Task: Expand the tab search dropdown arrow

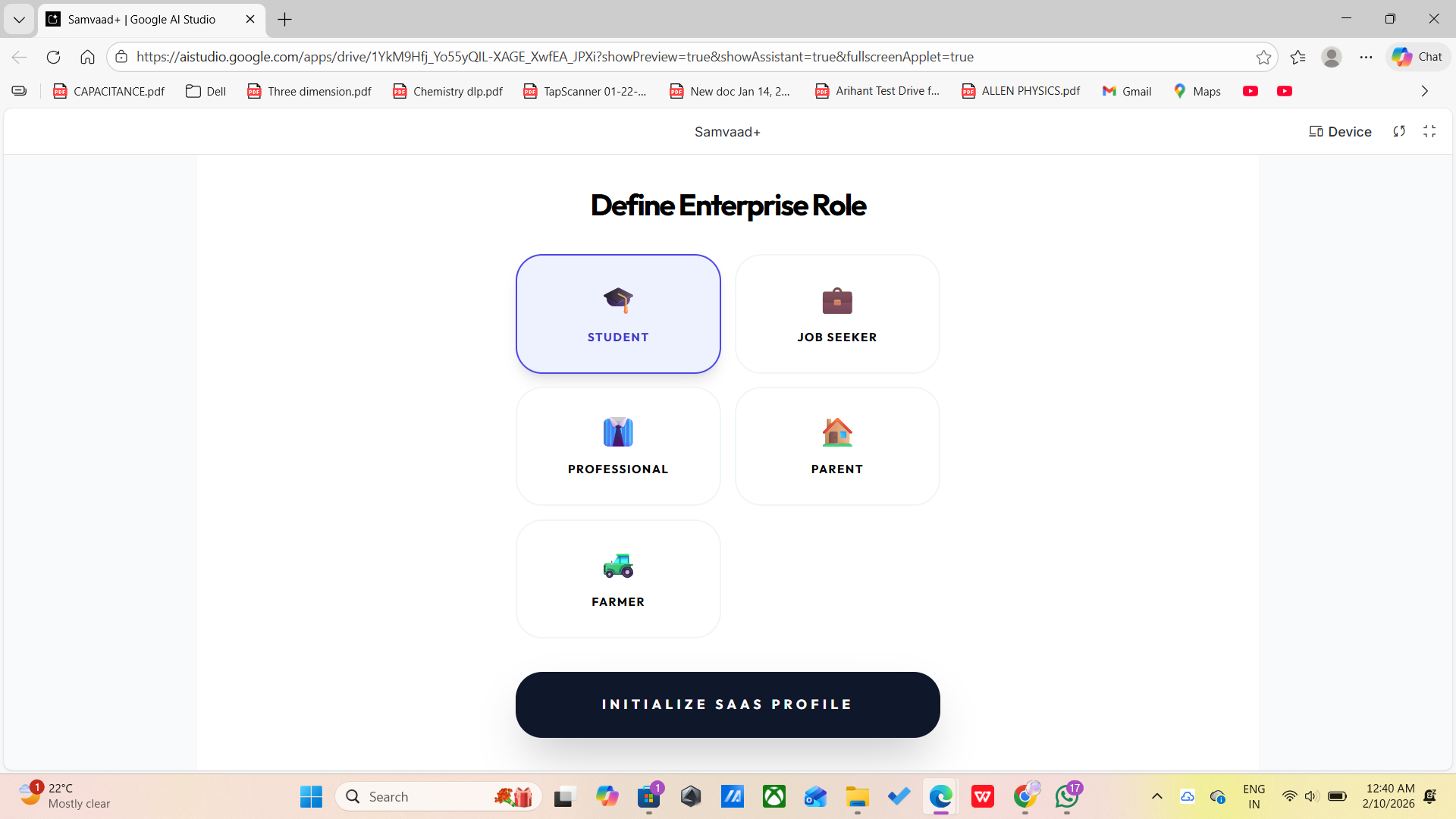Action: (19, 20)
